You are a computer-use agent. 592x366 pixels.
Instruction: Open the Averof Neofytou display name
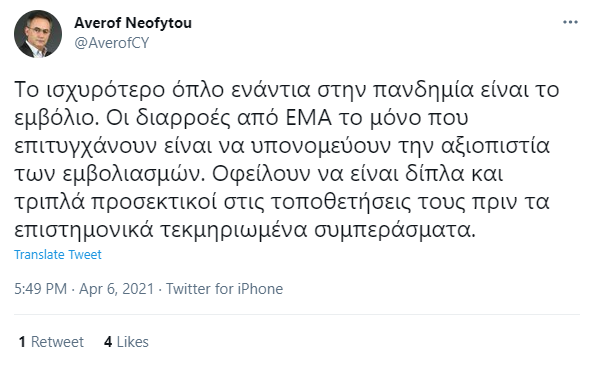coord(133,23)
